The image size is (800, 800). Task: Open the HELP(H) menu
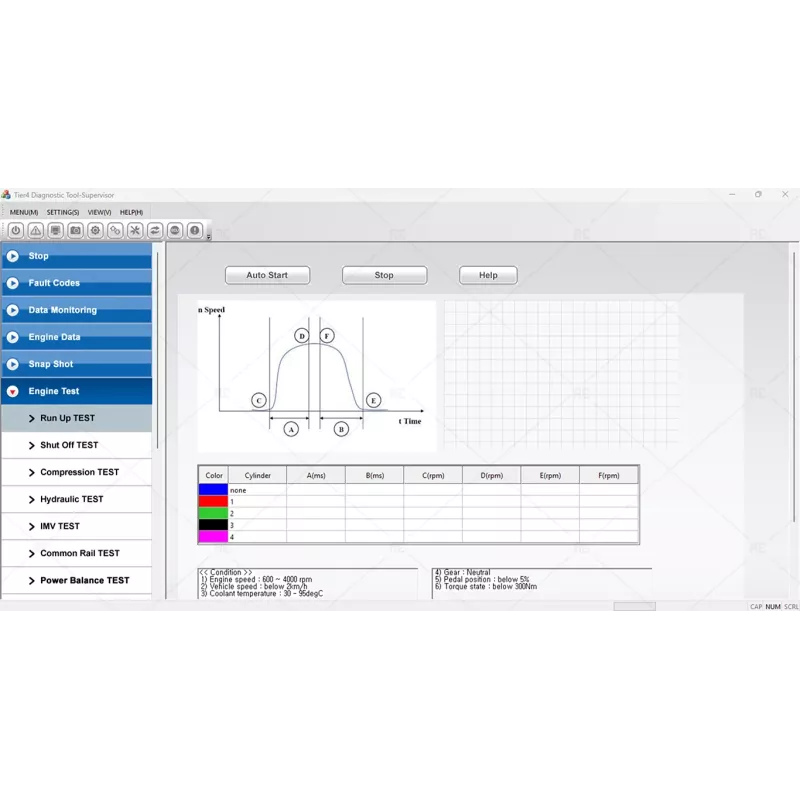click(129, 212)
